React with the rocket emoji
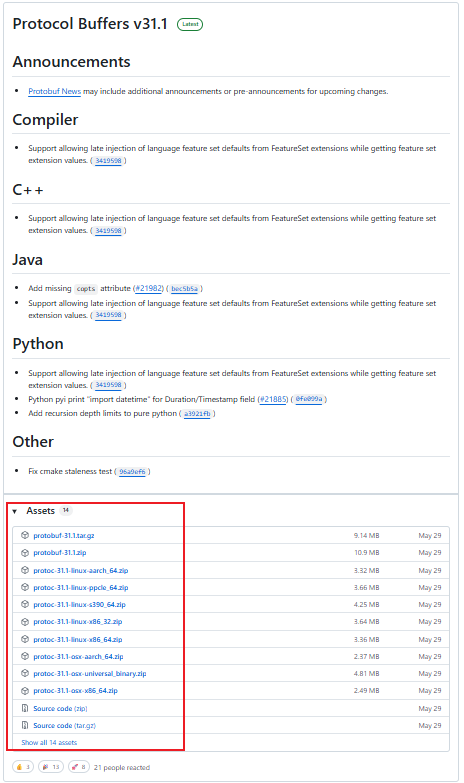Image resolution: width=464 pixels, height=783 pixels. [78, 767]
